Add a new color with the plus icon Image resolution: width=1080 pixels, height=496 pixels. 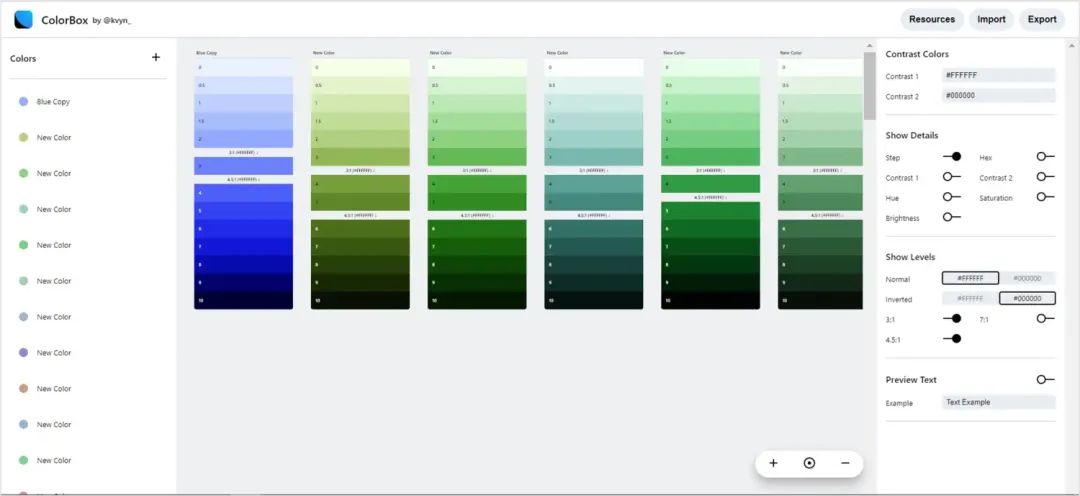pos(156,57)
